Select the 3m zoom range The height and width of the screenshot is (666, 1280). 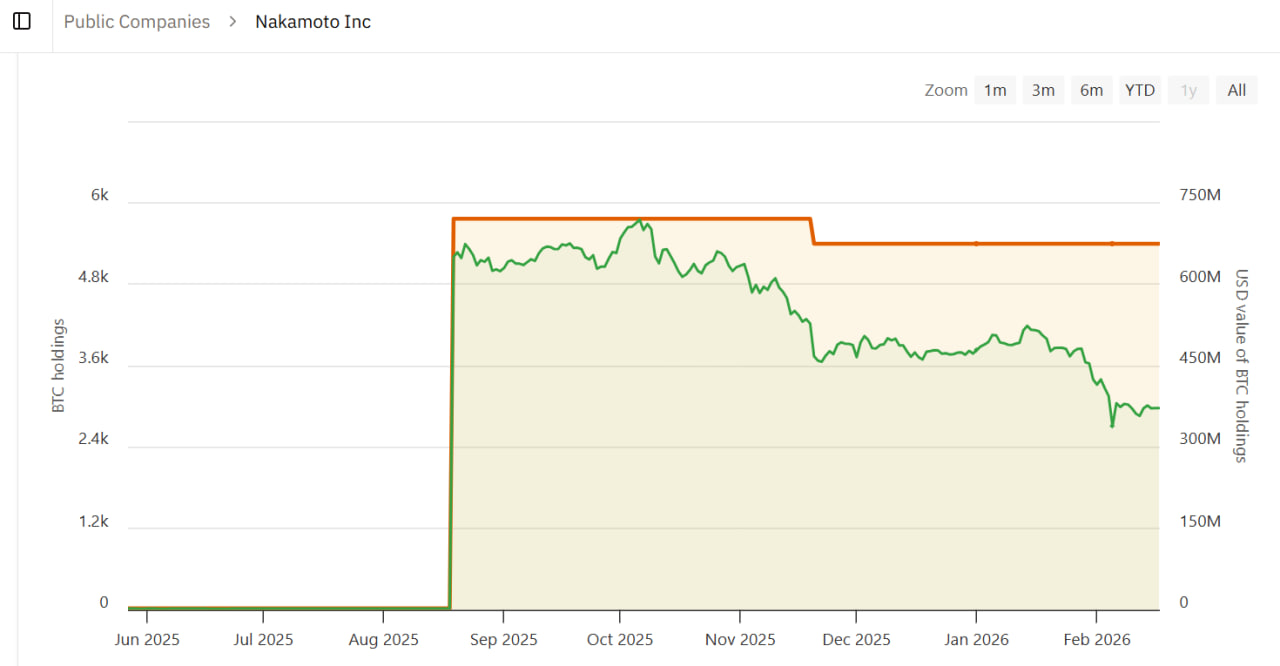click(x=1043, y=90)
